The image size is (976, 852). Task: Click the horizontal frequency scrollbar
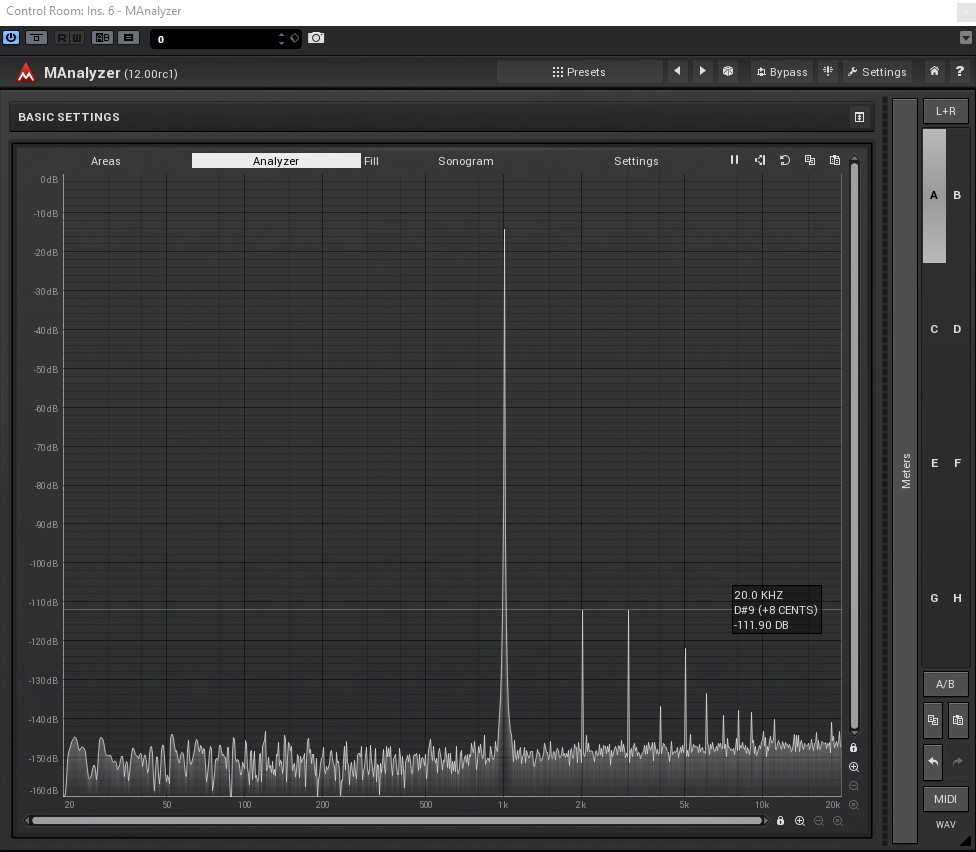tap(397, 821)
